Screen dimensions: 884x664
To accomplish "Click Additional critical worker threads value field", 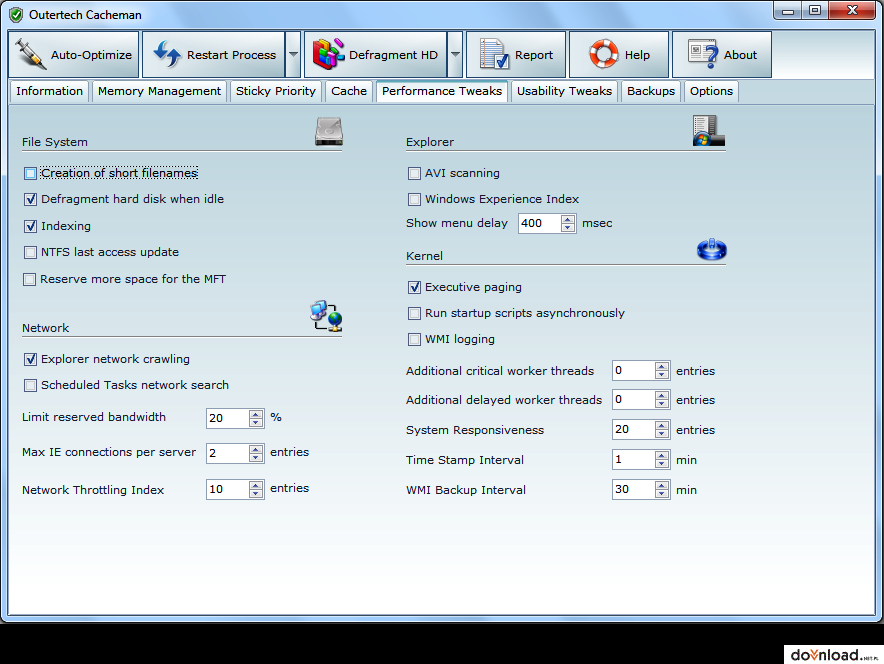I will (x=634, y=371).
